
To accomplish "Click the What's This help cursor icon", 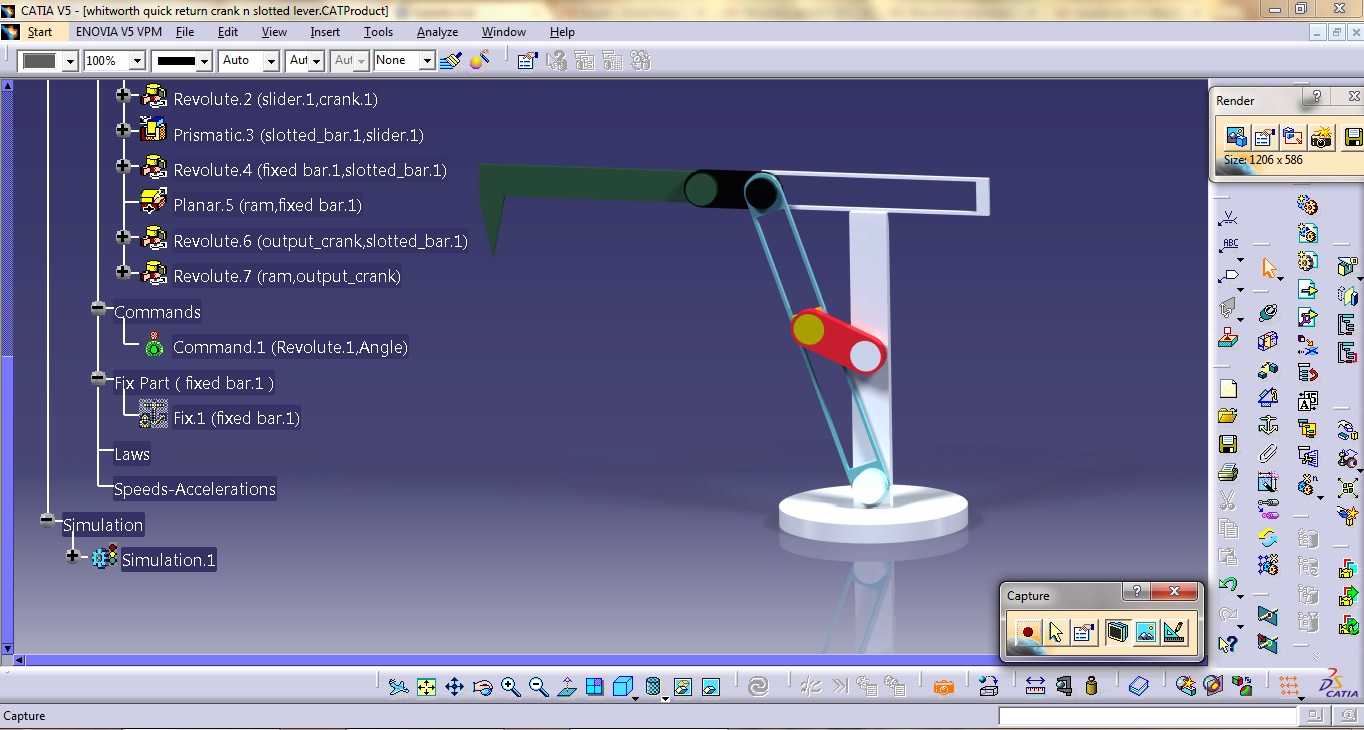I will [1228, 644].
